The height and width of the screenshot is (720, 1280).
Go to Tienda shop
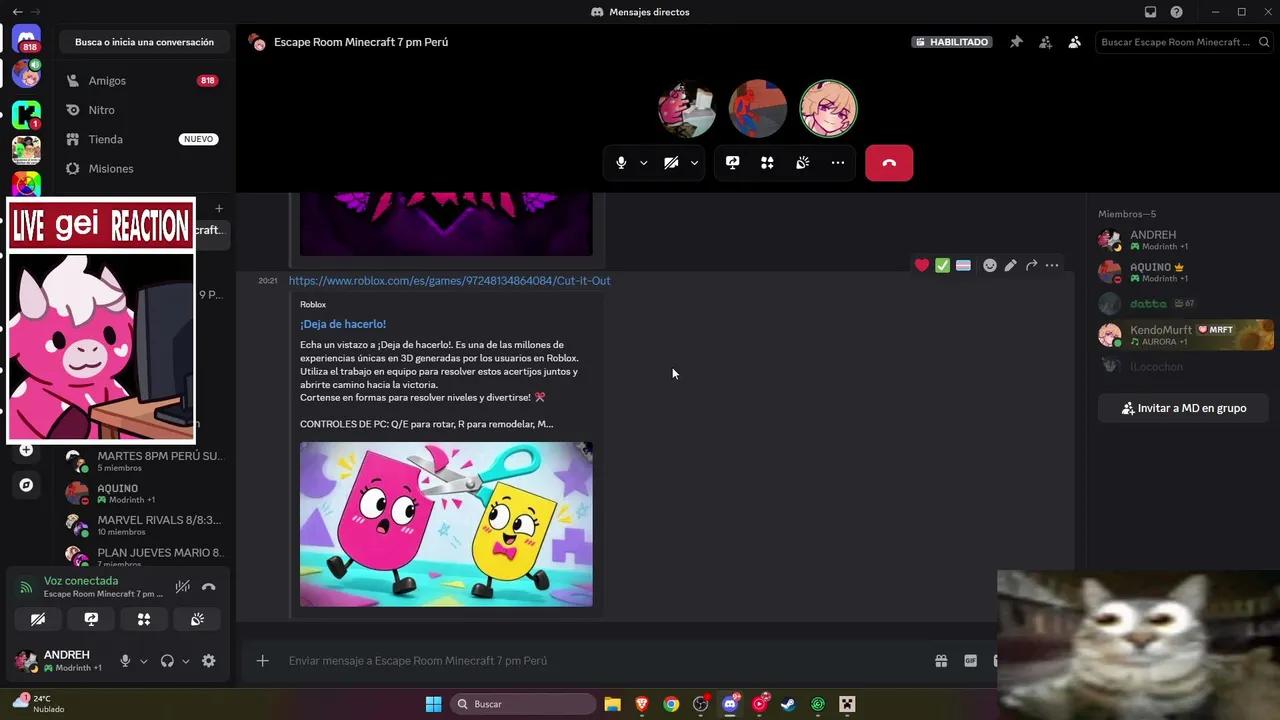(142, 139)
